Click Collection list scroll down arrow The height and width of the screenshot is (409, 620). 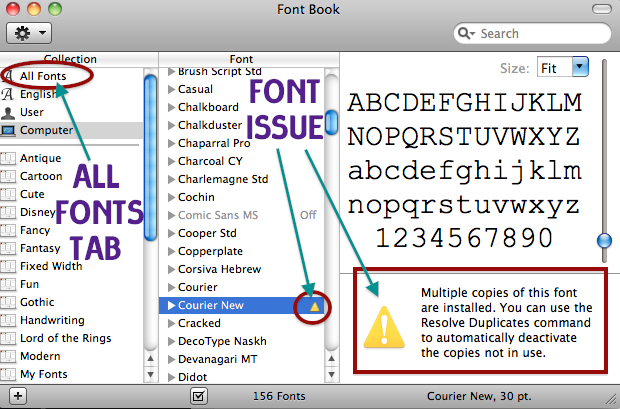pyautogui.click(x=150, y=374)
